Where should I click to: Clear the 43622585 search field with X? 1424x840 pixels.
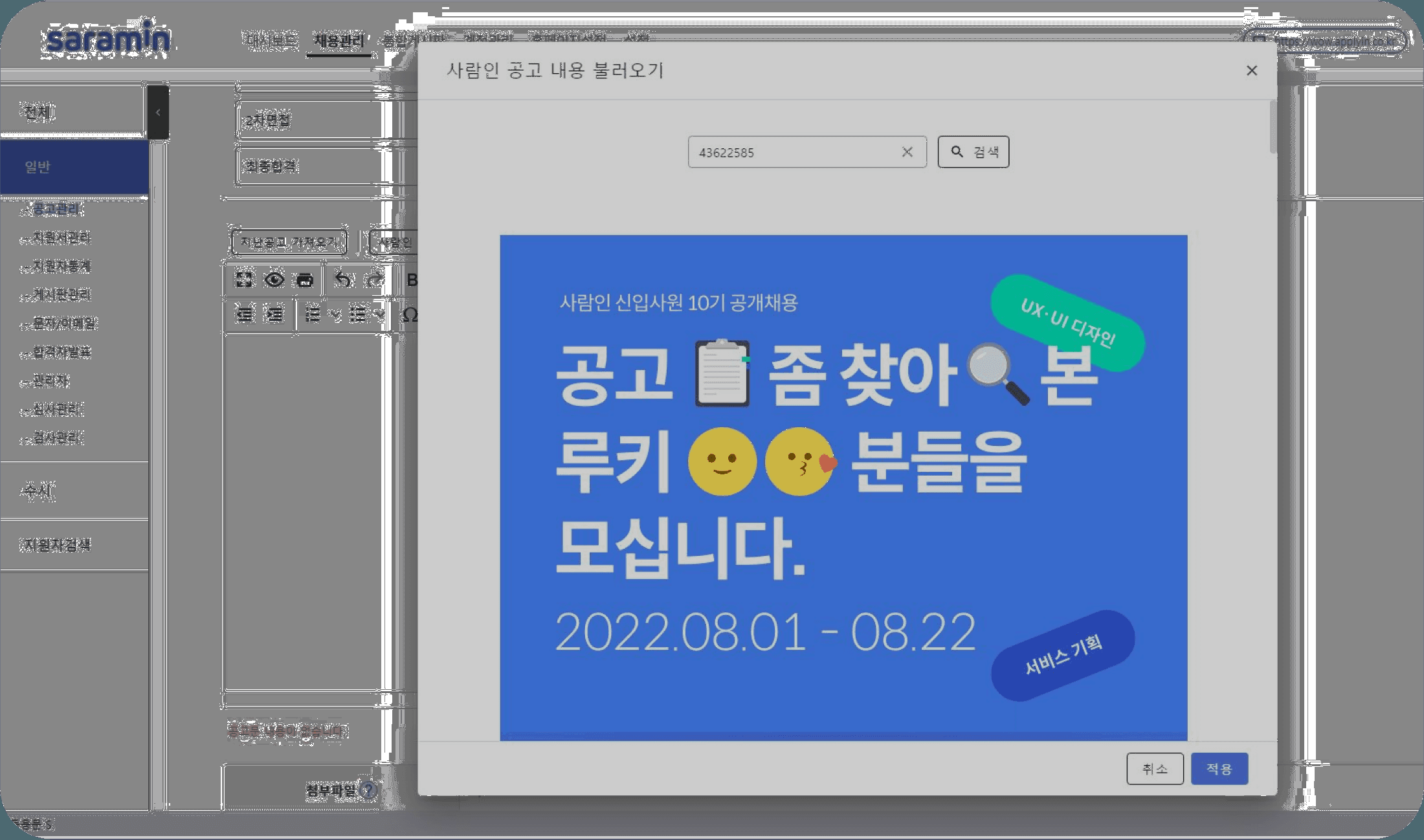click(907, 152)
